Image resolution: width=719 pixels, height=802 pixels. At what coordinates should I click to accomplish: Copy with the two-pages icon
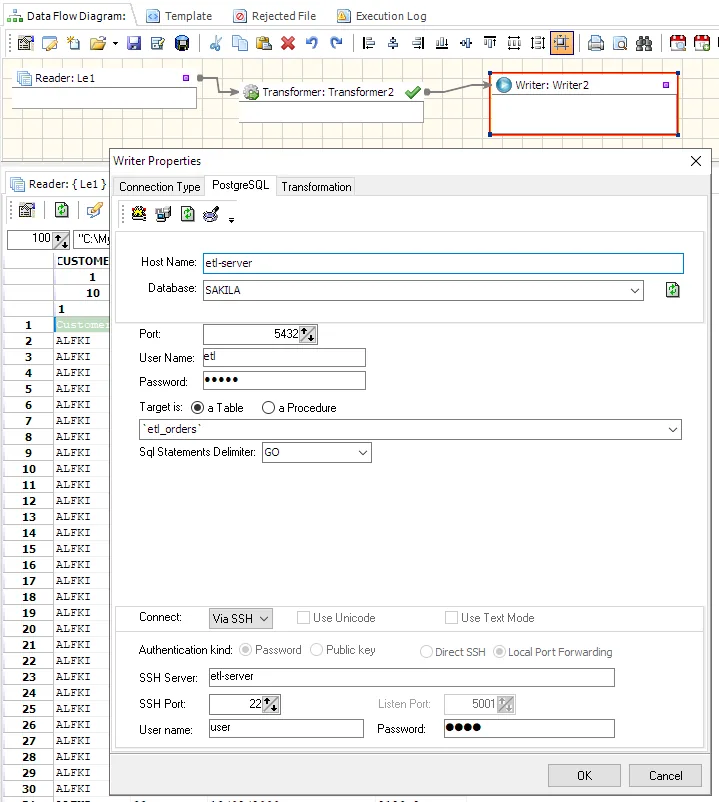pos(239,43)
